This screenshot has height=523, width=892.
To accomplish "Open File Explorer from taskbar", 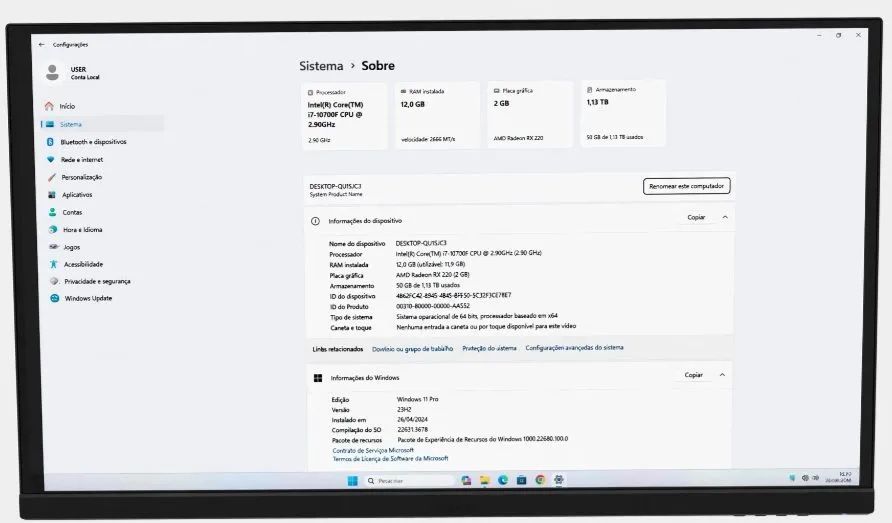I will coord(485,481).
